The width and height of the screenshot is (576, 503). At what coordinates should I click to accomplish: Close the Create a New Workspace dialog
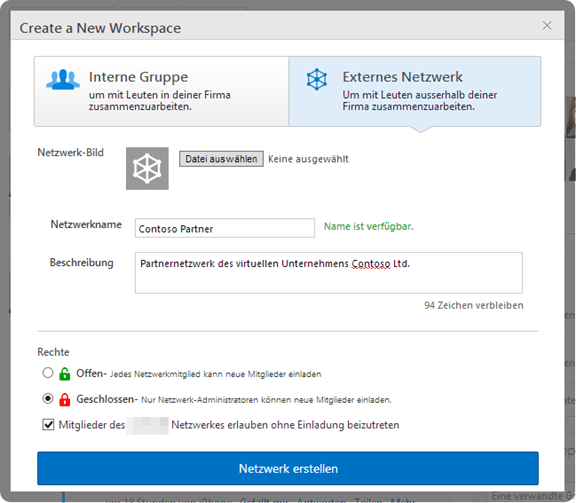point(547,25)
